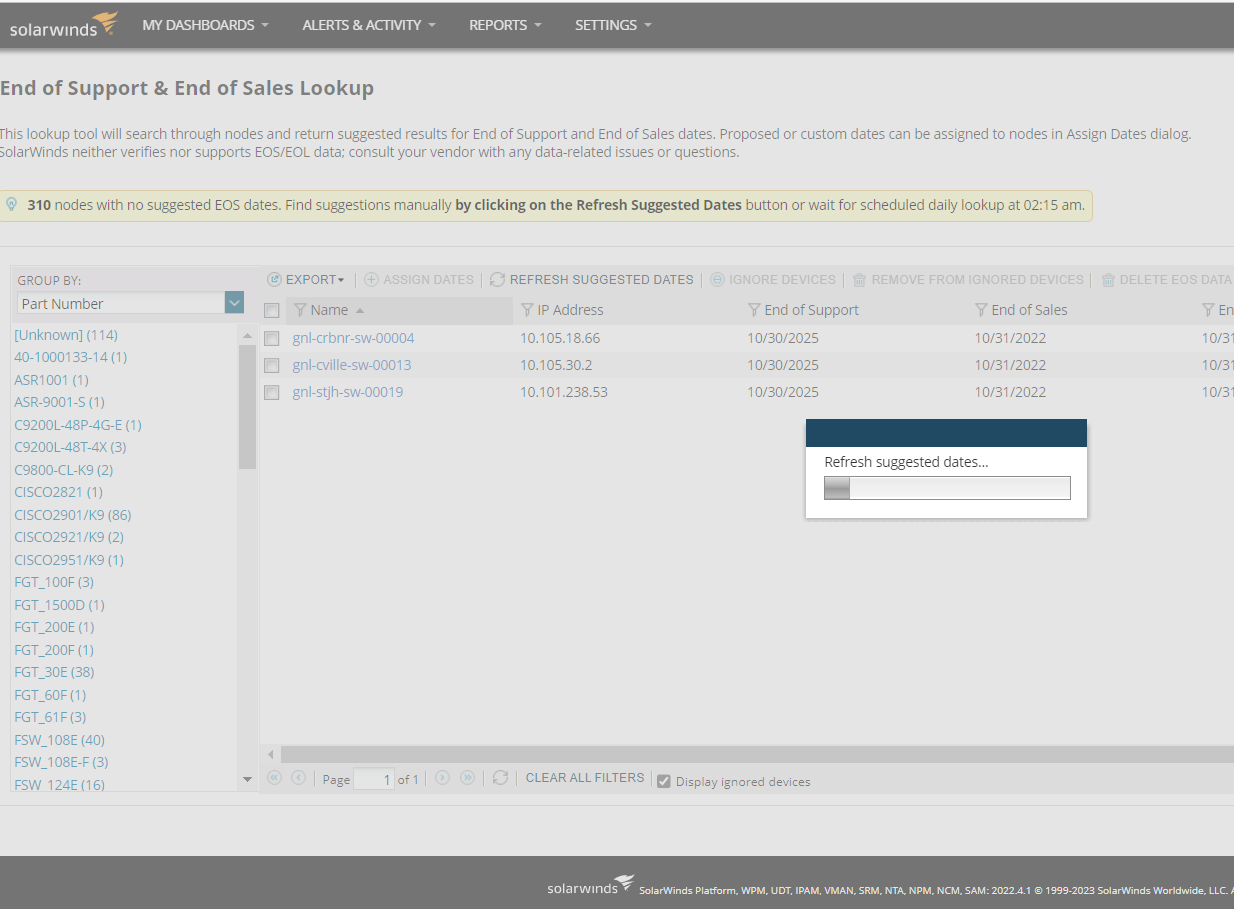Click Remove From Ignored Devices trash icon
Image resolution: width=1234 pixels, height=909 pixels.
pos(859,280)
